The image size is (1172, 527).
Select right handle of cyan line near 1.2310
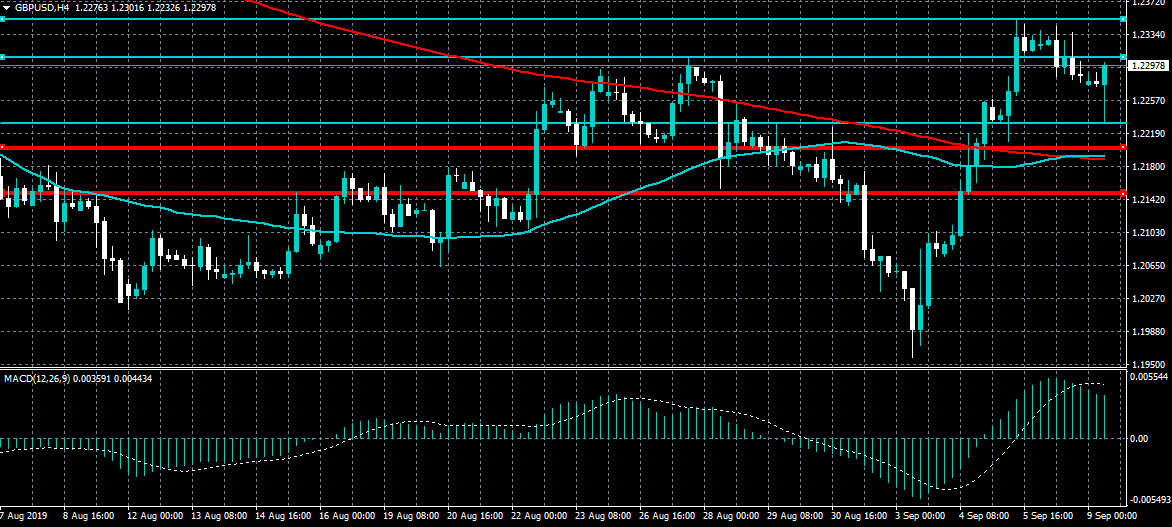point(1123,57)
